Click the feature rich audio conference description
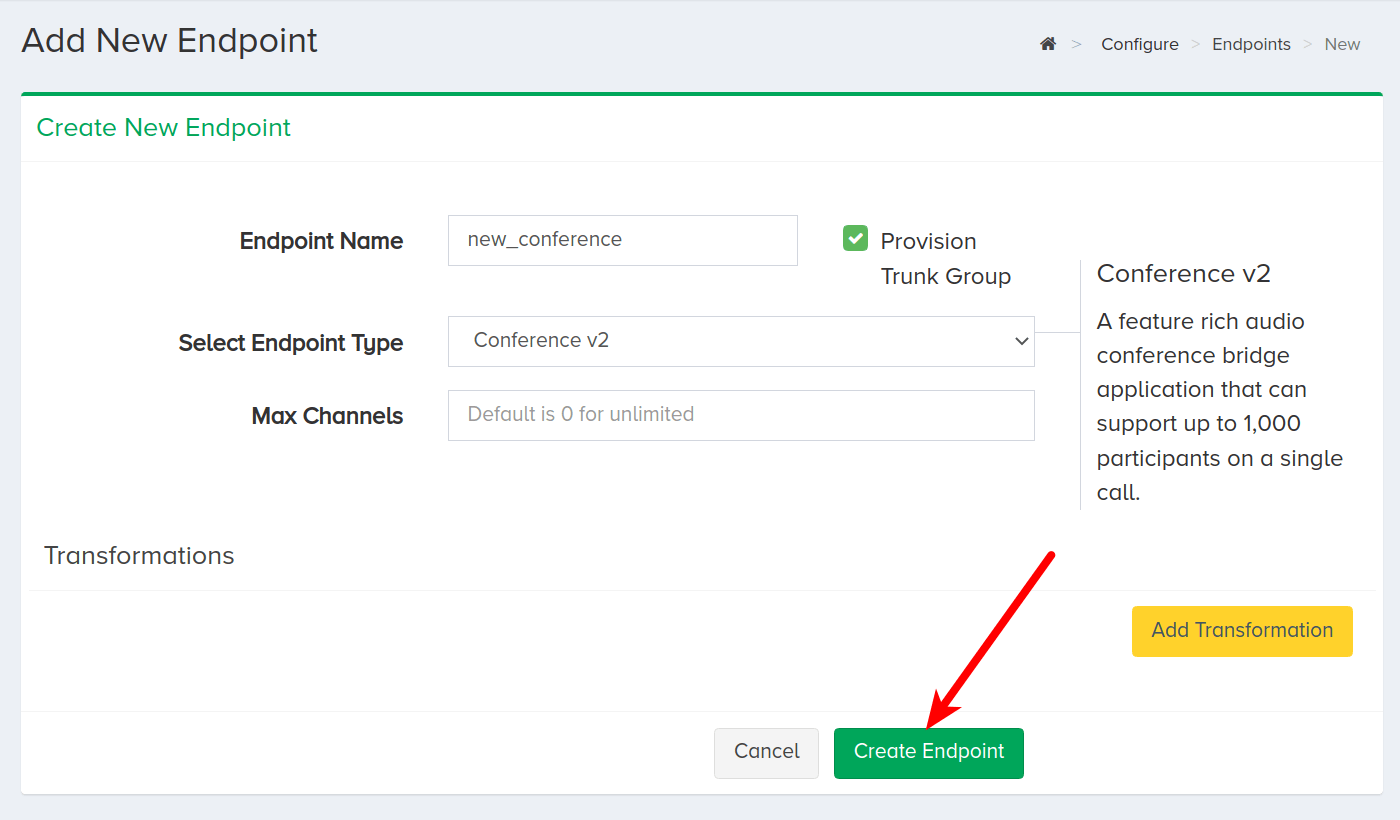Image resolution: width=1400 pixels, height=820 pixels. coord(1220,407)
